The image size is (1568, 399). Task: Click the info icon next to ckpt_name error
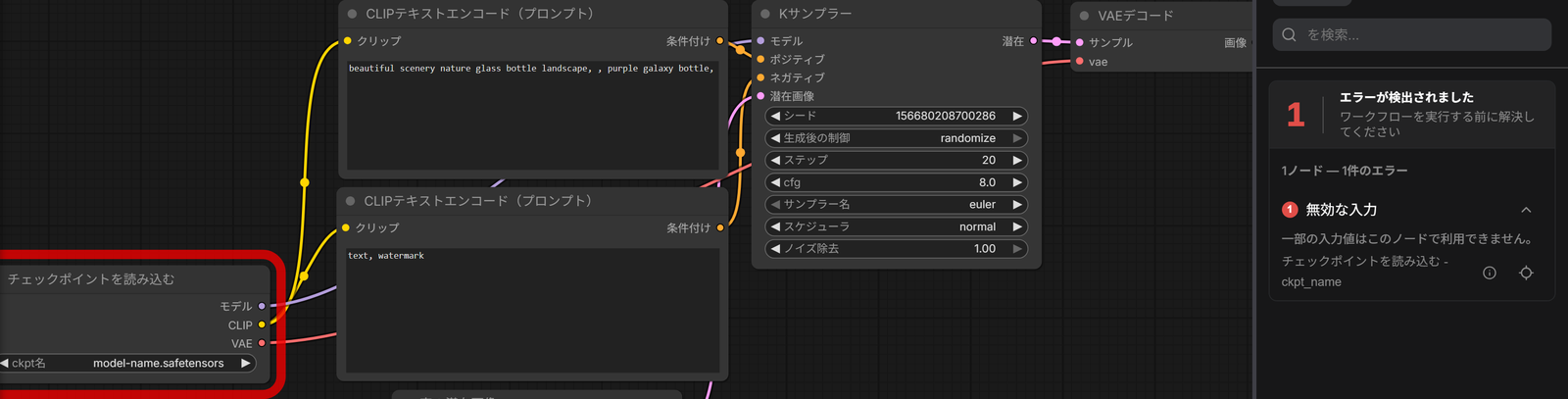coord(1490,273)
